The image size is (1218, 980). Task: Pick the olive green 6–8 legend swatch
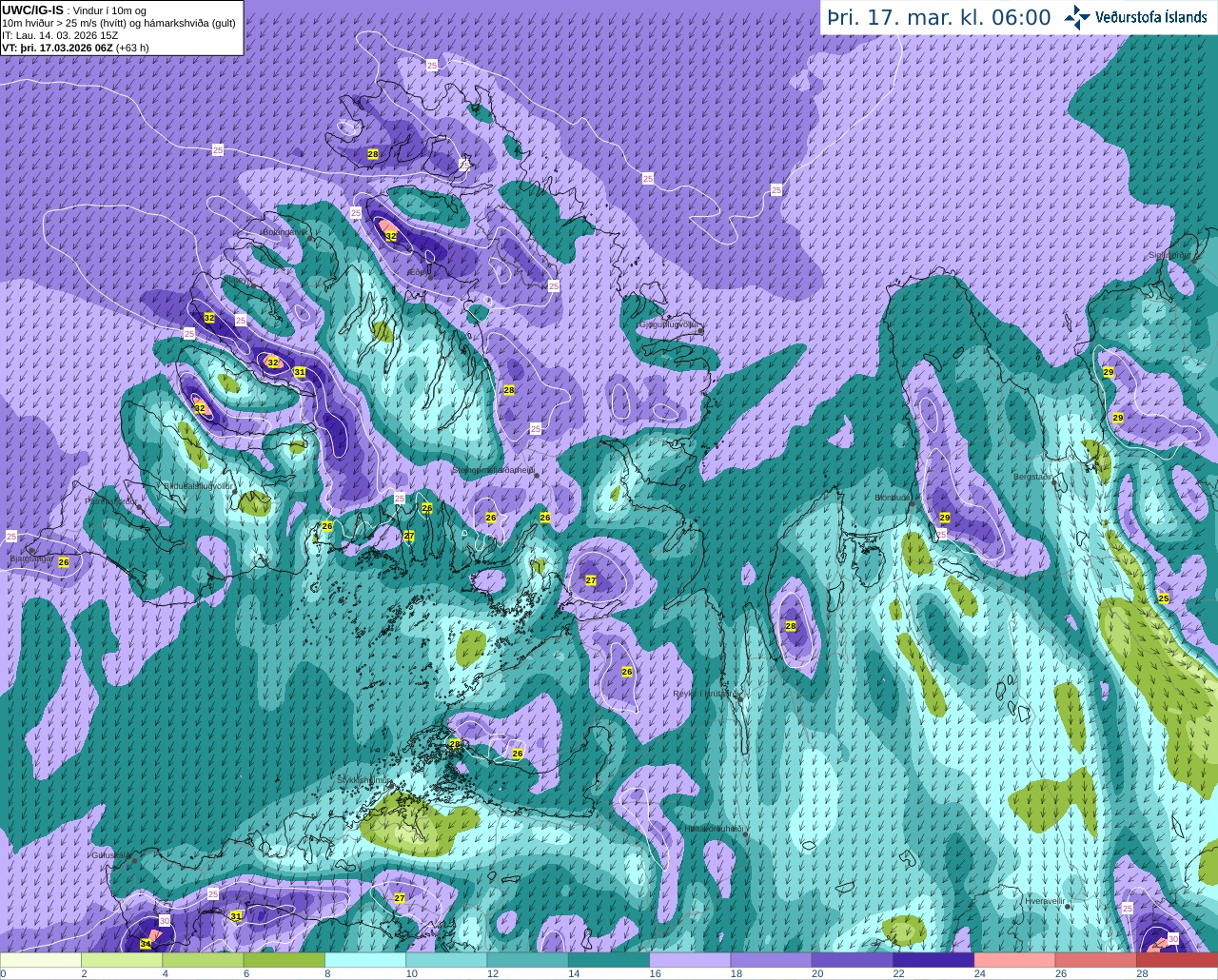284,961
